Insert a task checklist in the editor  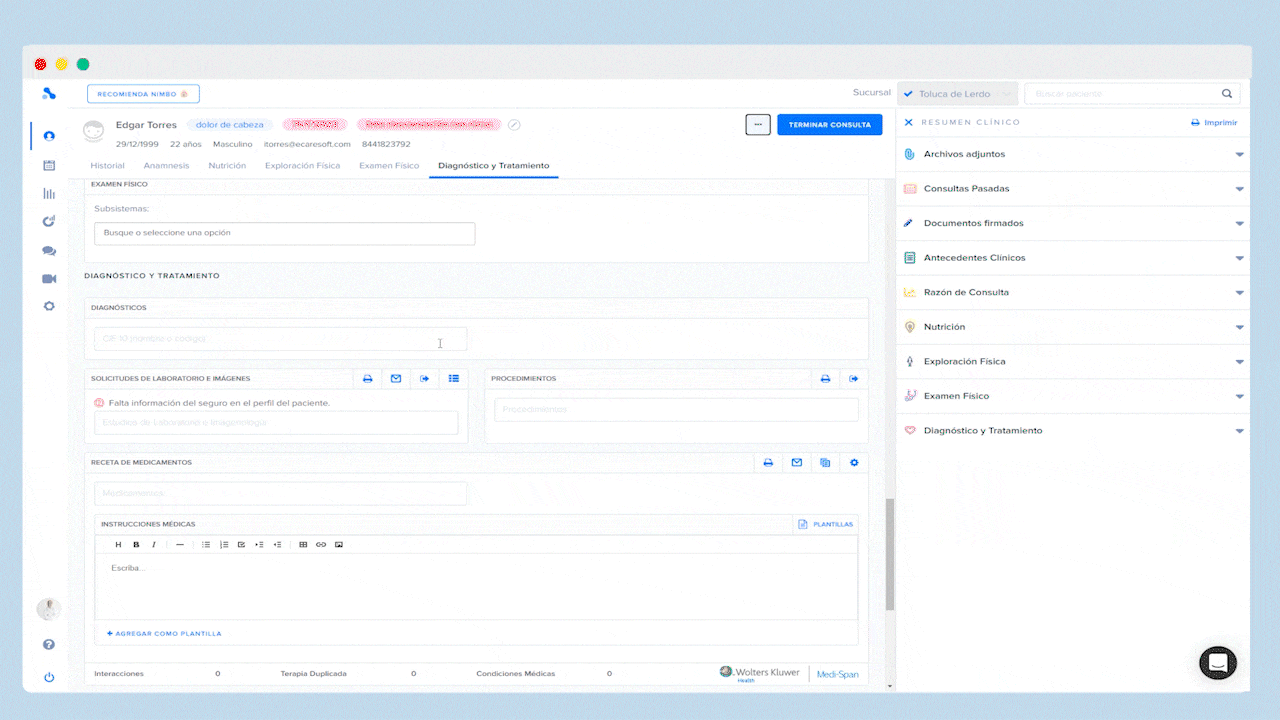(241, 545)
